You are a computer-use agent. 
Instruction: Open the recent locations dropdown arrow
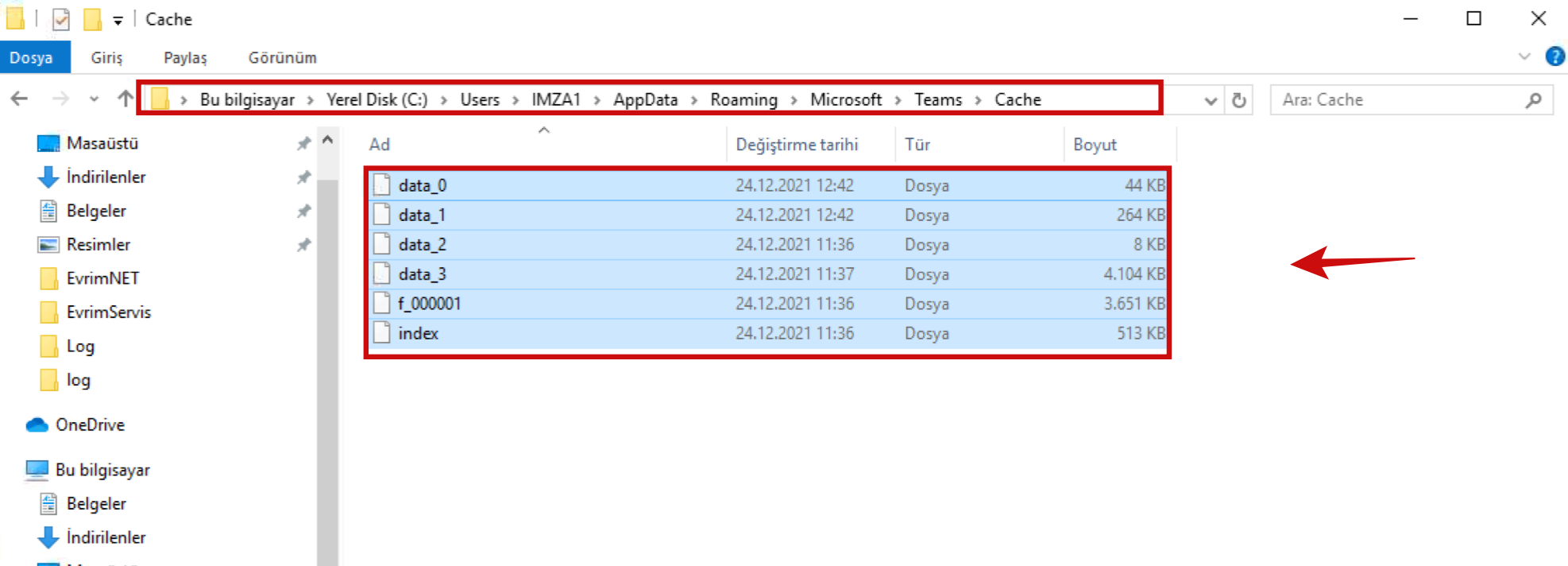click(94, 99)
